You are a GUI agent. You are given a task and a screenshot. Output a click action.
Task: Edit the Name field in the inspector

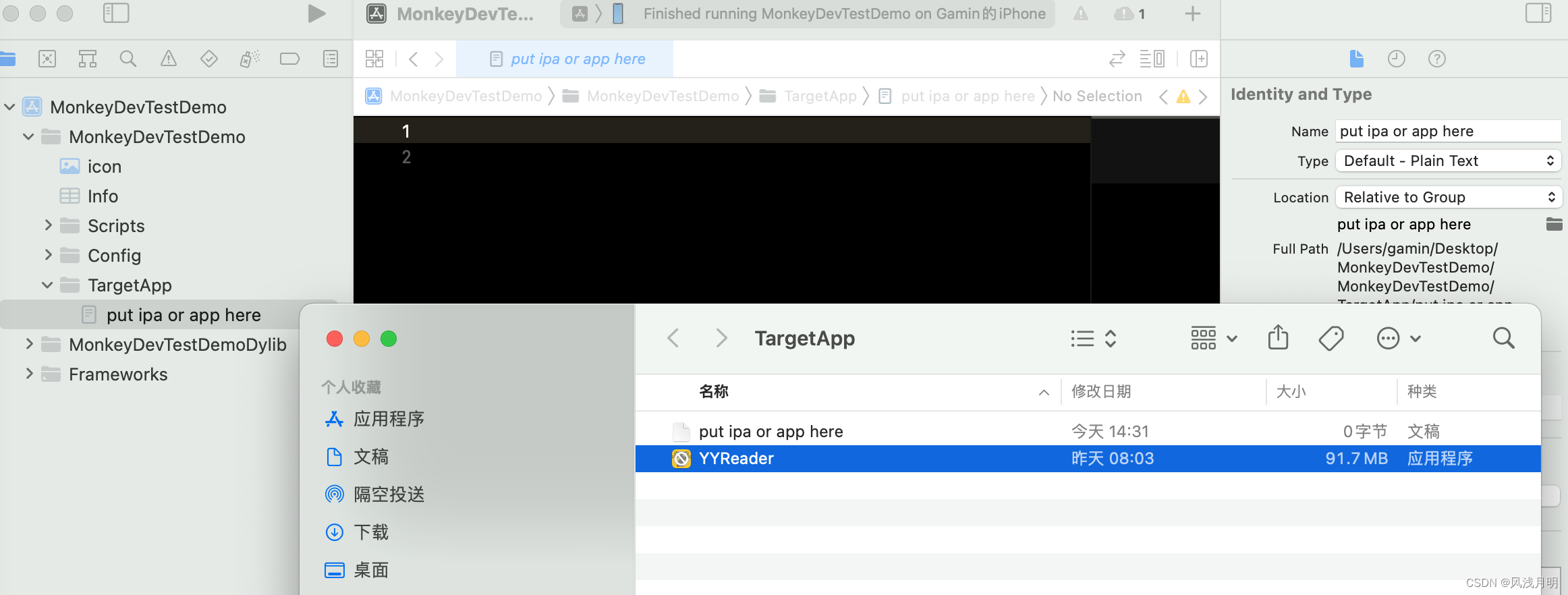(x=1449, y=131)
